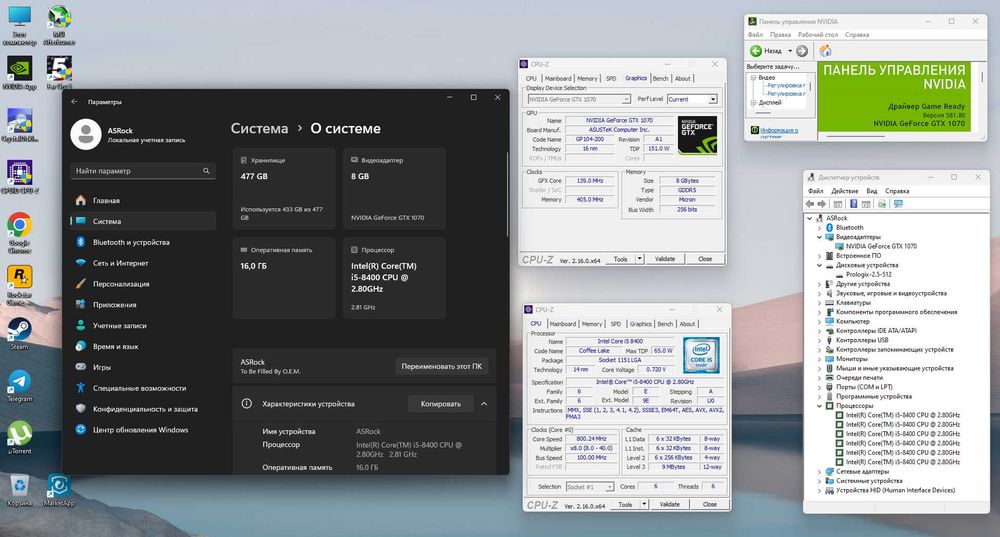Click the Система breadcrumb in the Settings header
This screenshot has height=537, width=1000.
[x=260, y=128]
